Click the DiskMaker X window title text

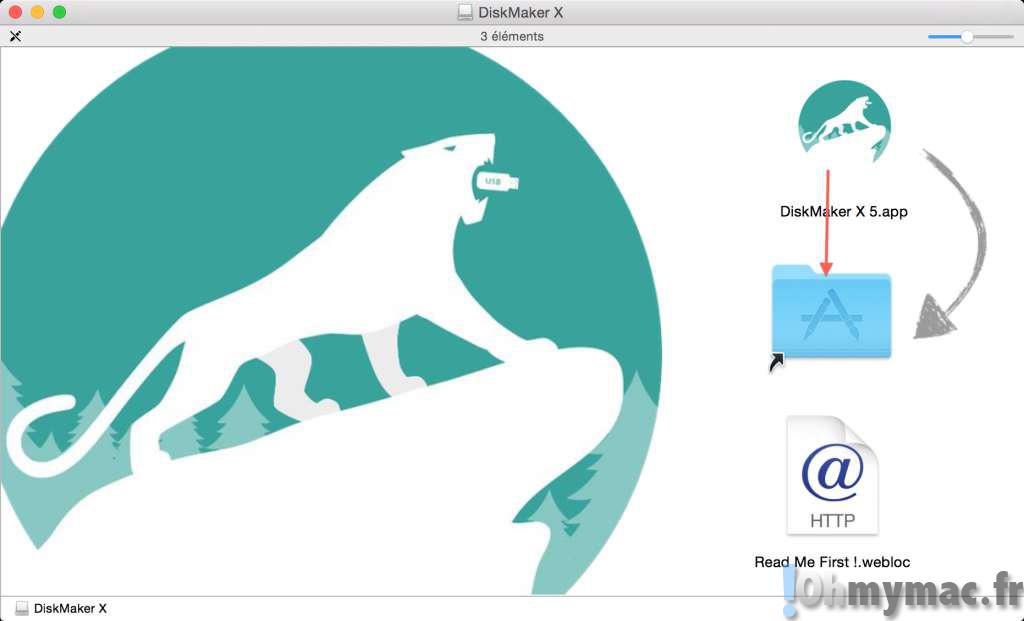coord(521,12)
